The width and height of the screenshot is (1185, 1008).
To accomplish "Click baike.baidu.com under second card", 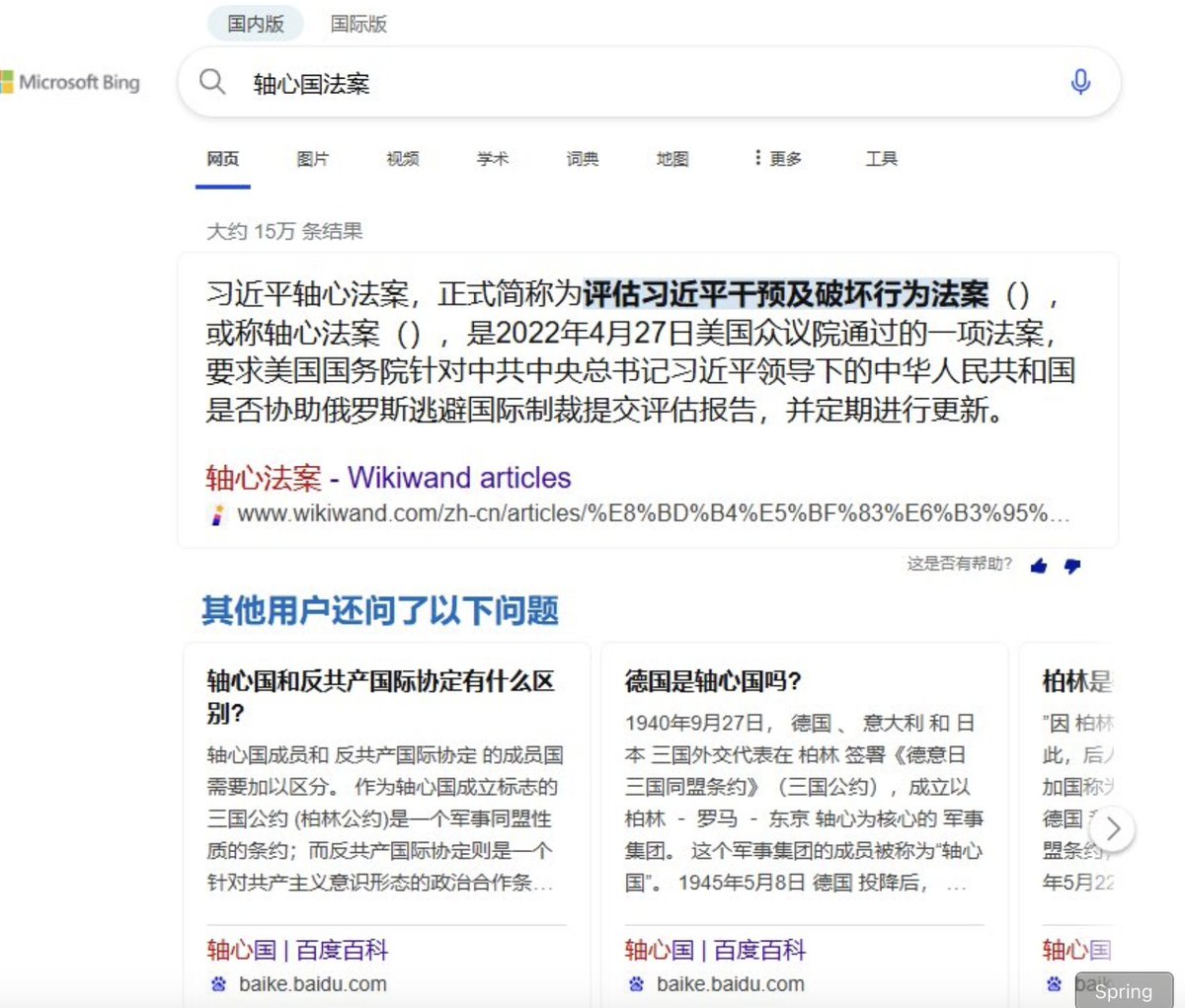I will [x=731, y=984].
